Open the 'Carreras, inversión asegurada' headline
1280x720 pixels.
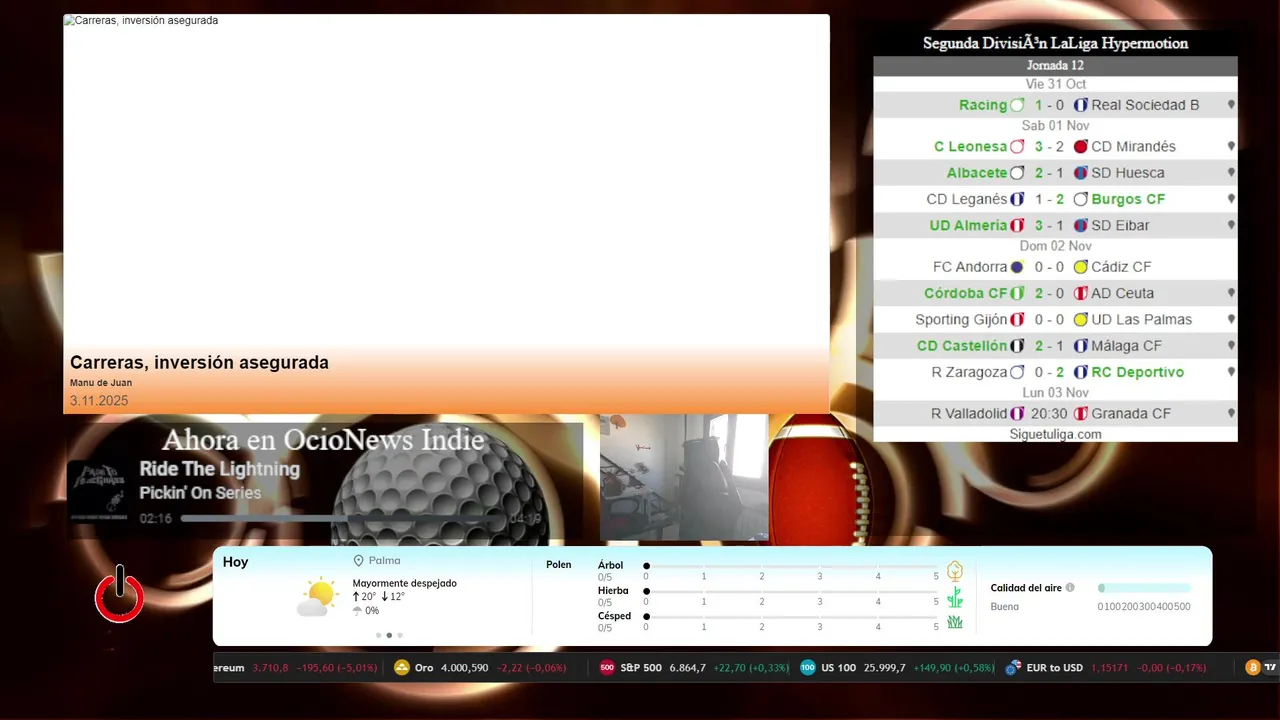click(x=199, y=363)
